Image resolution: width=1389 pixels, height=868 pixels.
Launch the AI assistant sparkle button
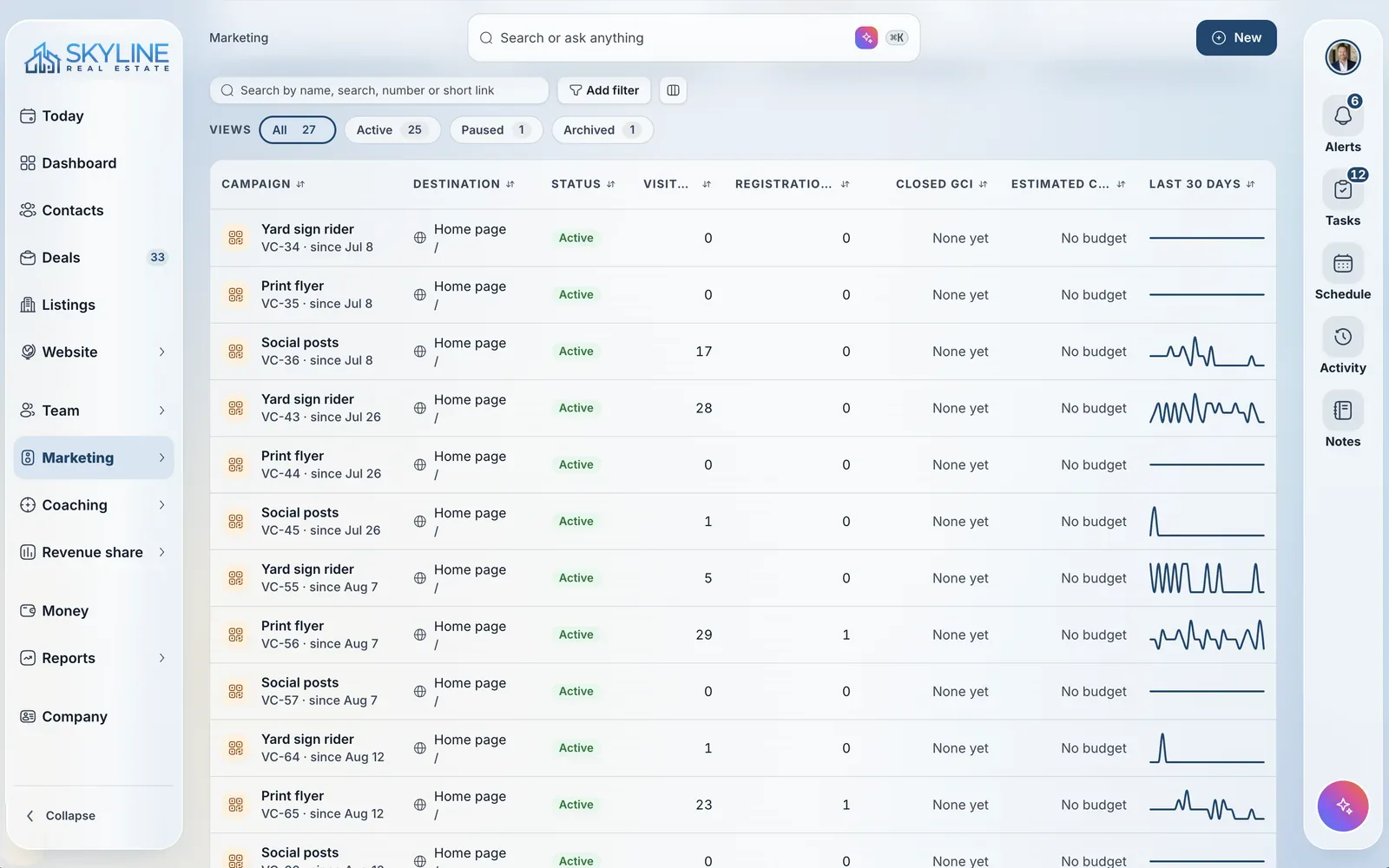point(1342,806)
